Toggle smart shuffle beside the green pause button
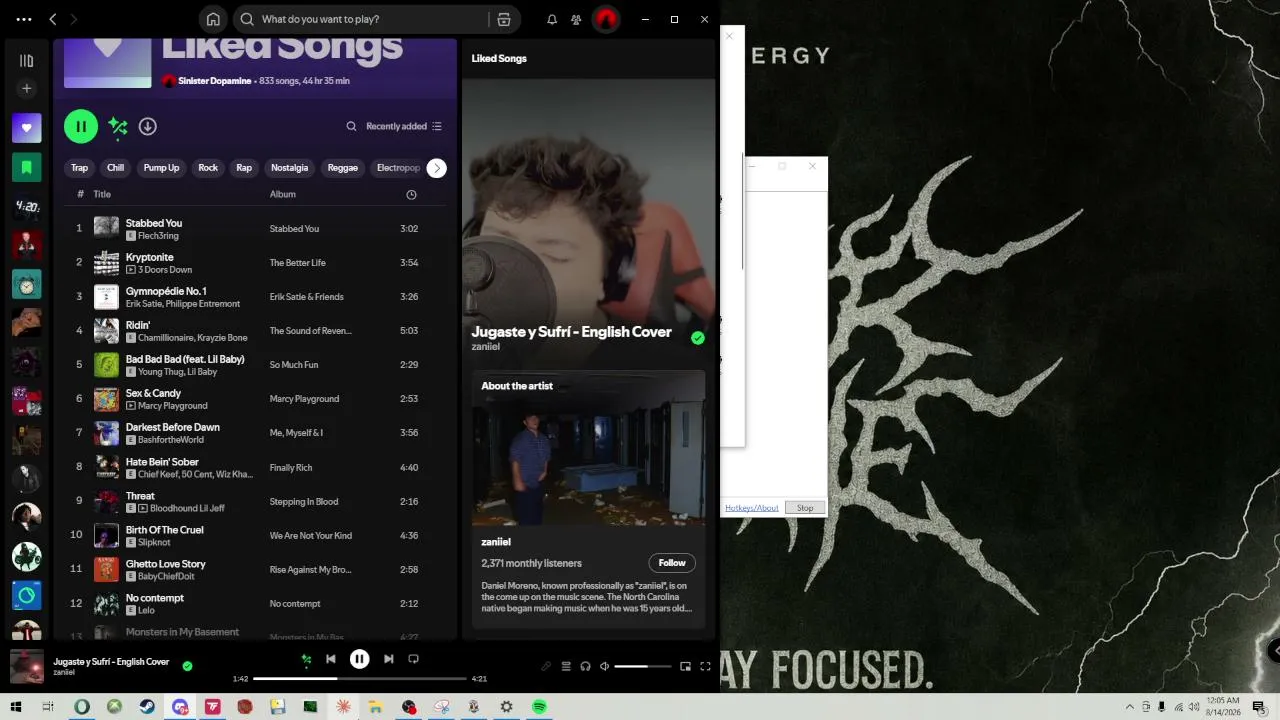This screenshot has height=720, width=1280. coord(118,126)
